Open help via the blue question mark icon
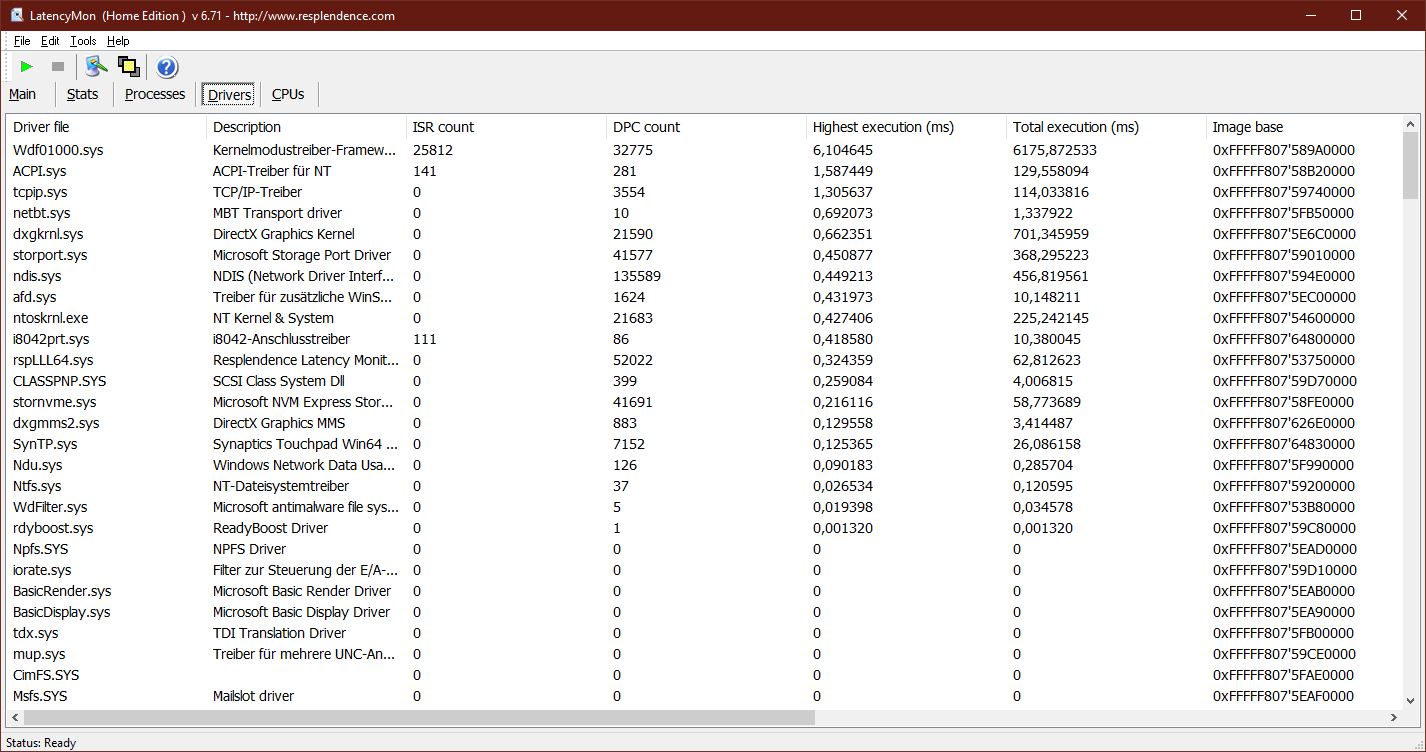This screenshot has width=1426, height=752. pos(167,67)
